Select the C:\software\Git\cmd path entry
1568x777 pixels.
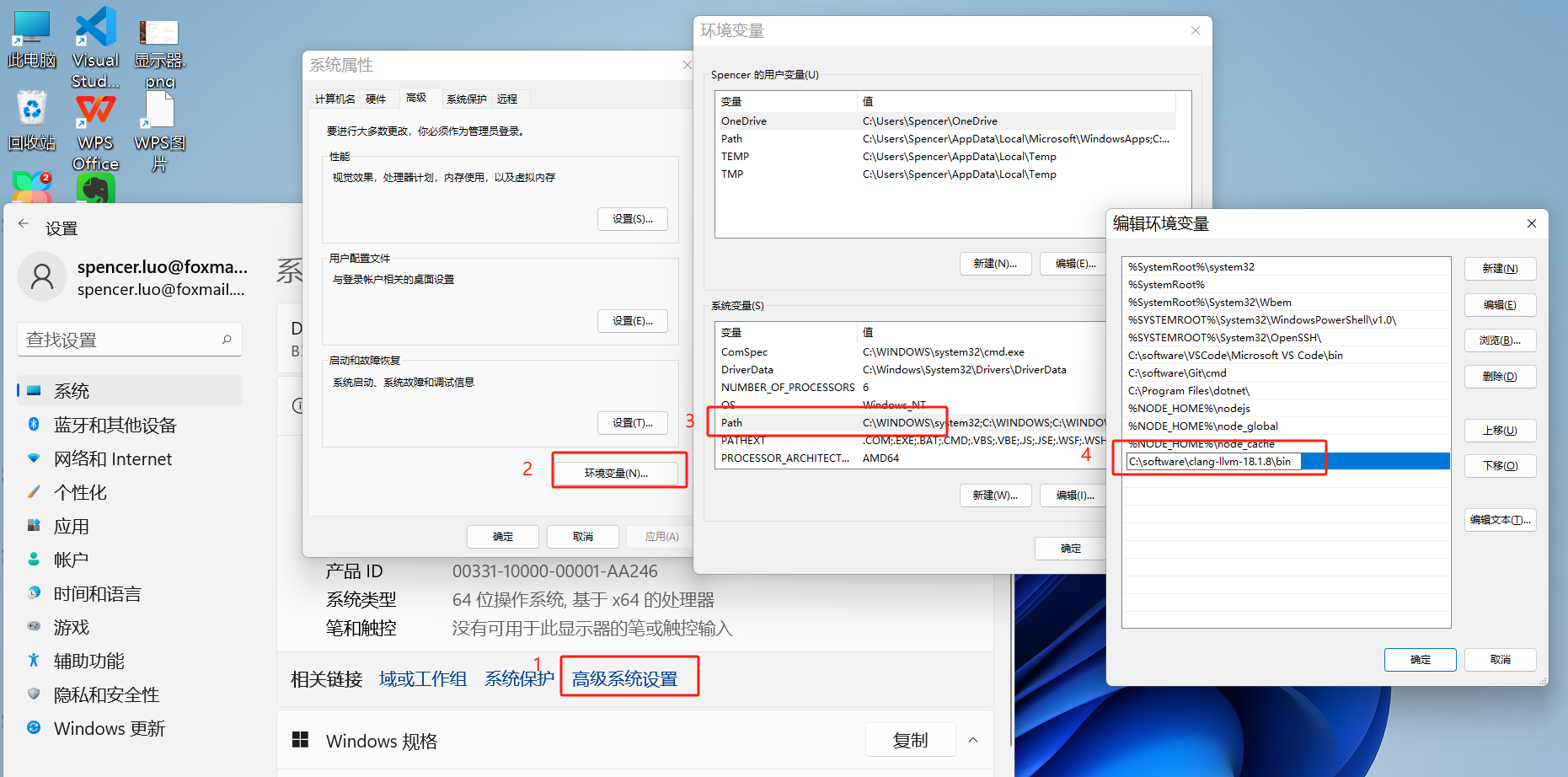click(x=1177, y=373)
